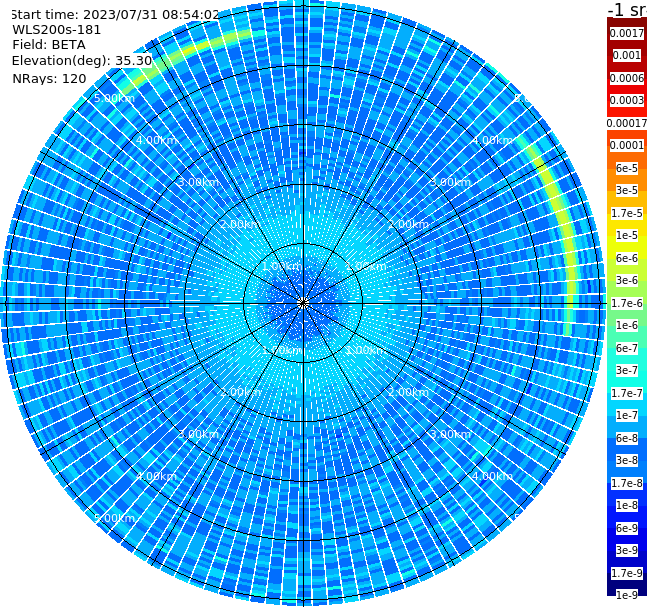Image resolution: width=647 pixels, height=607 pixels.
Task: Select the 1e-9 label at colorbar bottom
Action: click(627, 595)
